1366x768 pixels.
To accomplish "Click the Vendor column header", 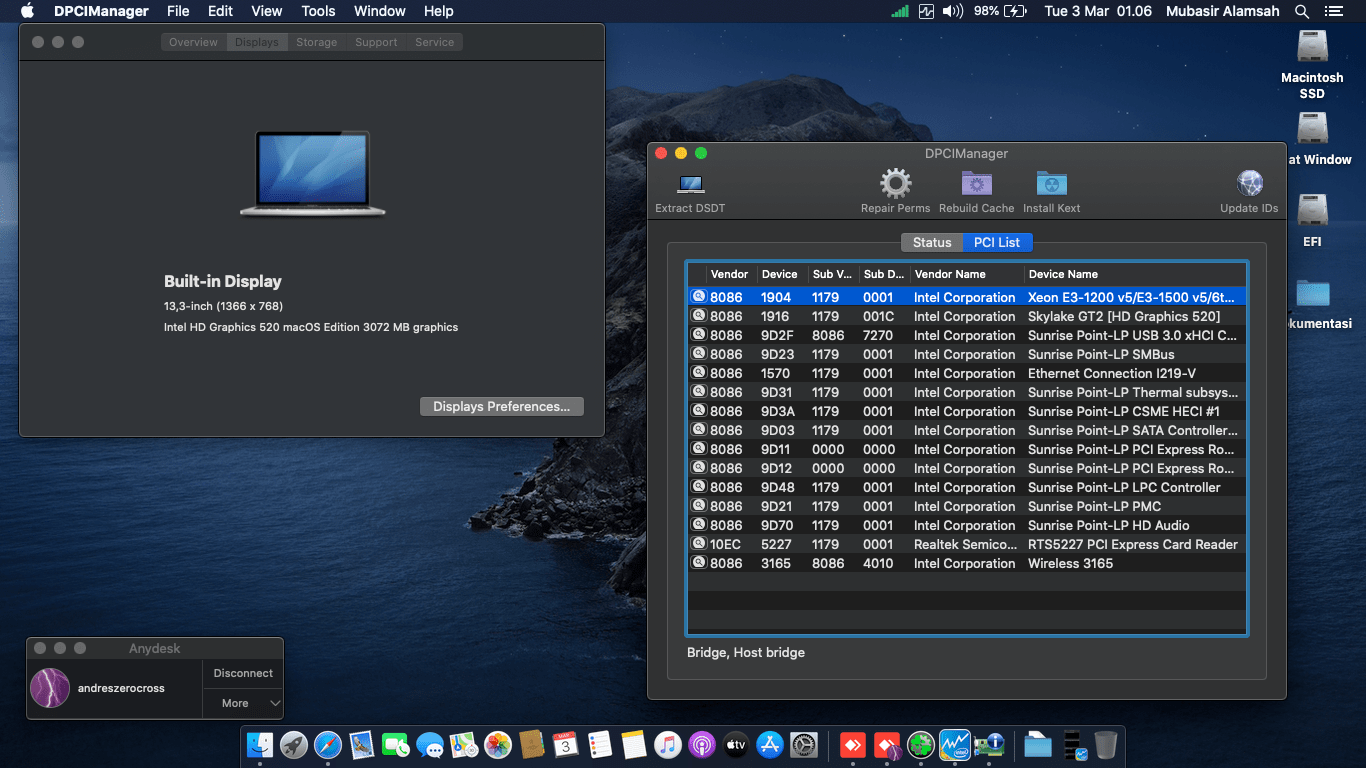I will click(x=731, y=274).
